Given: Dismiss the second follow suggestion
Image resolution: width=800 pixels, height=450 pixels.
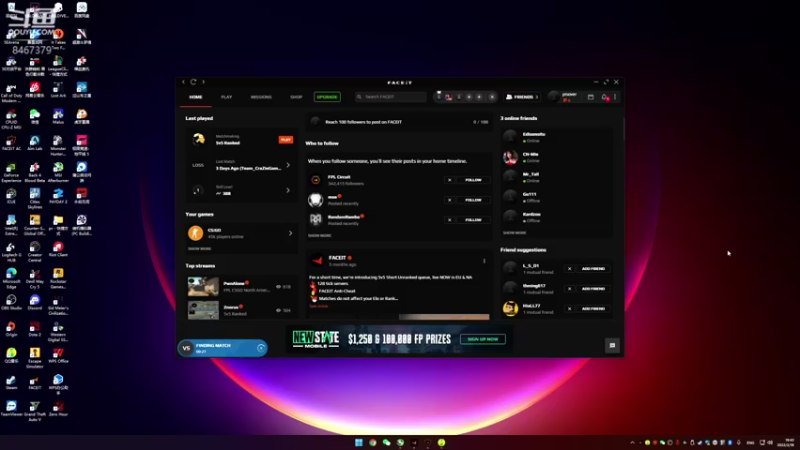Looking at the screenshot, I should [449, 200].
